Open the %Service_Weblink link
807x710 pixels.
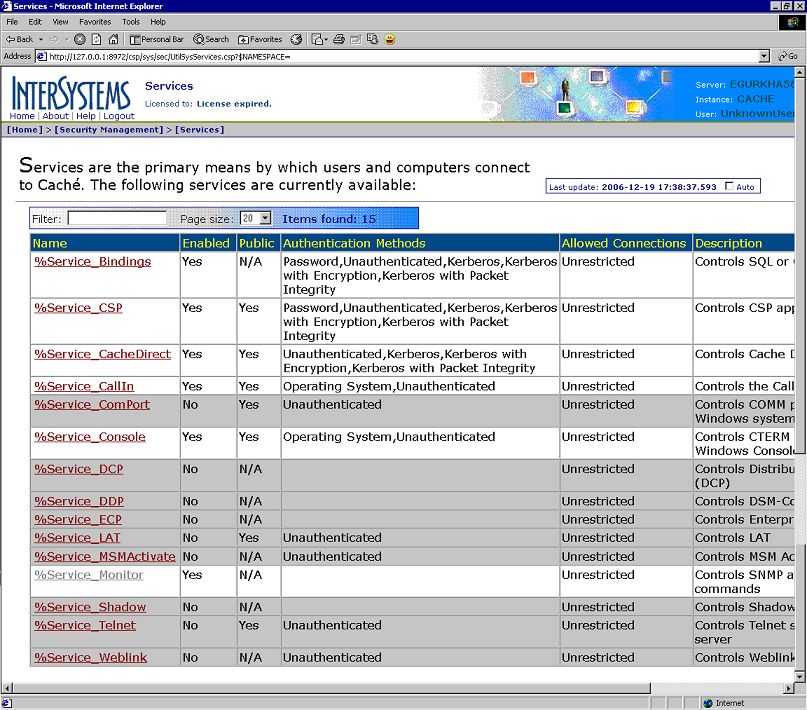click(91, 658)
